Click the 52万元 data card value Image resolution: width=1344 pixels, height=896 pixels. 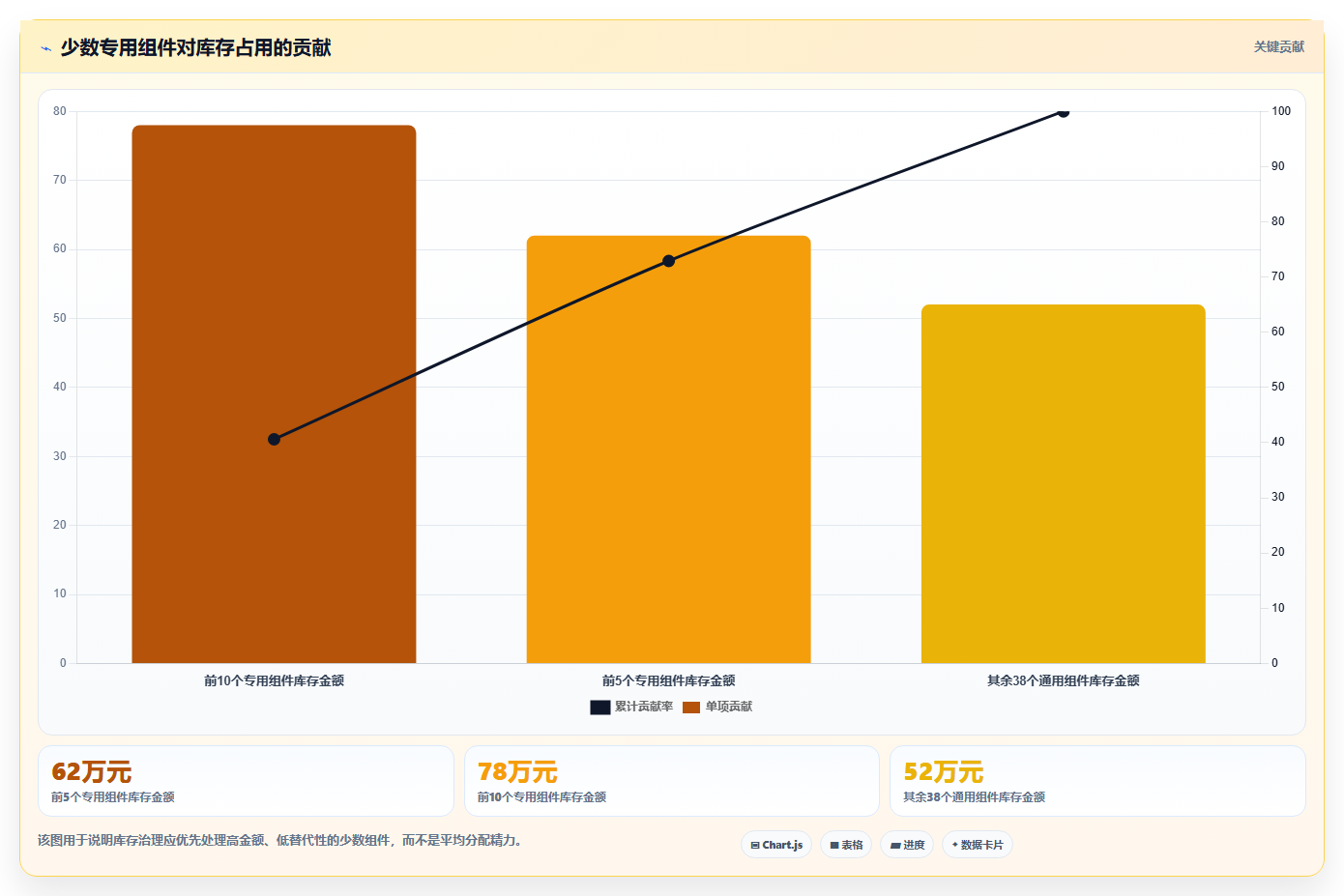943,772
